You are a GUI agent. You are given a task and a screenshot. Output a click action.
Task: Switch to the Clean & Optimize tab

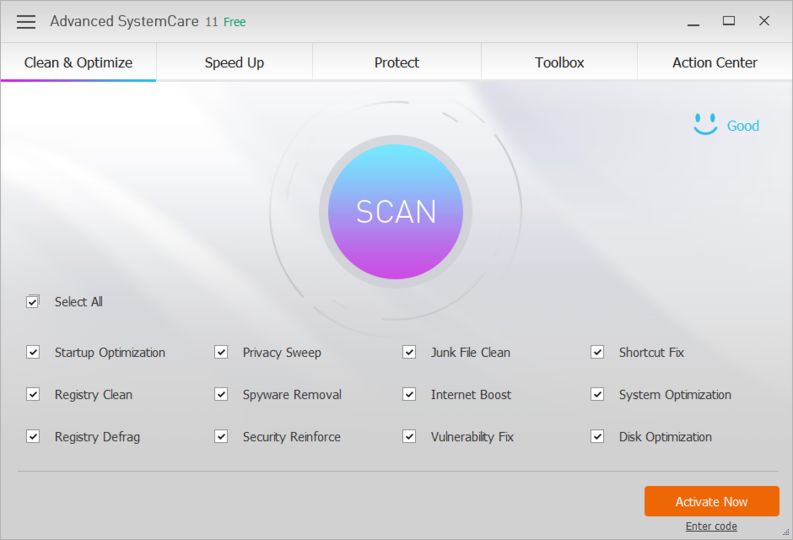pyautogui.click(x=78, y=62)
